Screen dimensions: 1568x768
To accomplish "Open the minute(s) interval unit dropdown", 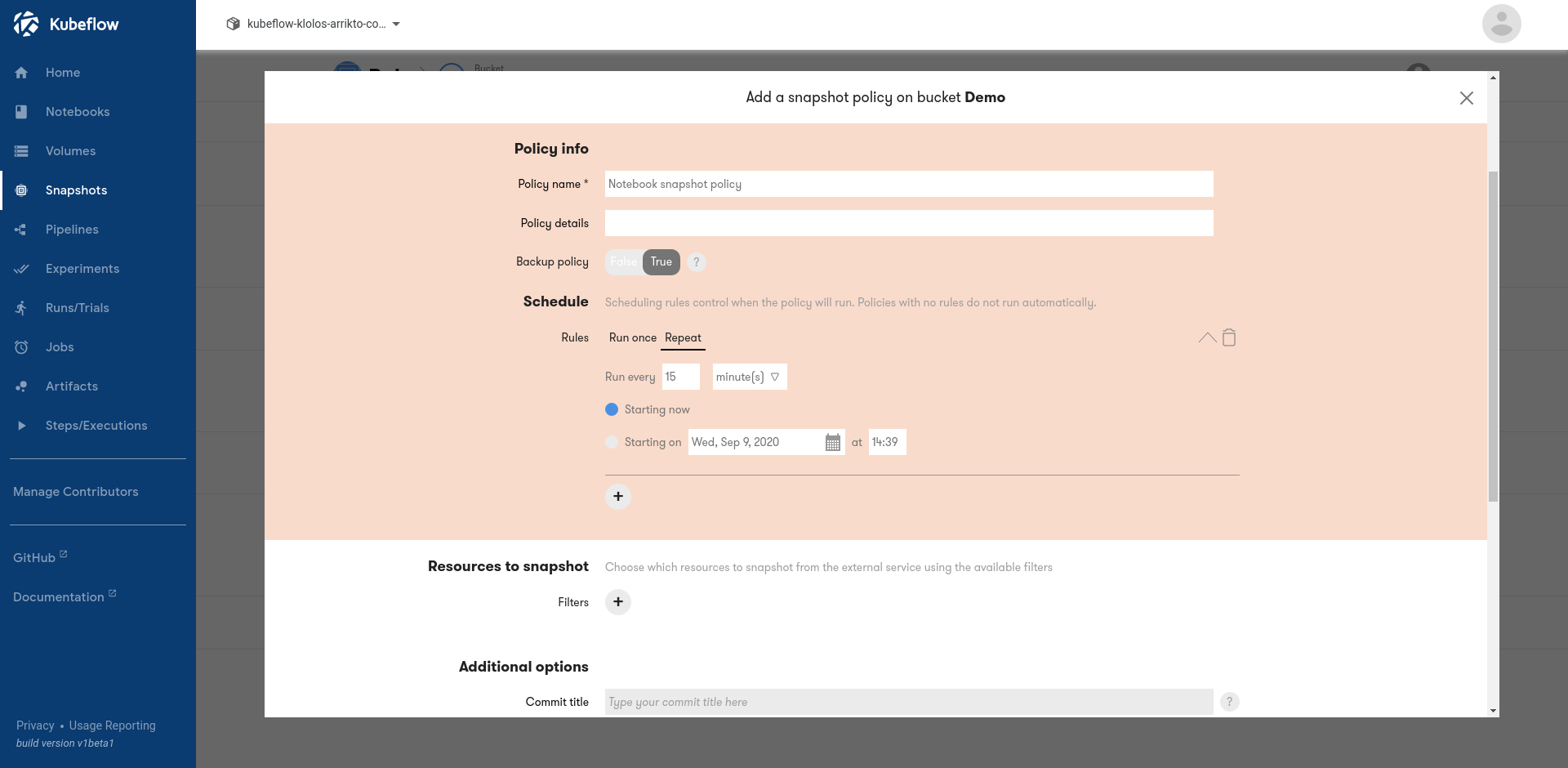I will 750,377.
